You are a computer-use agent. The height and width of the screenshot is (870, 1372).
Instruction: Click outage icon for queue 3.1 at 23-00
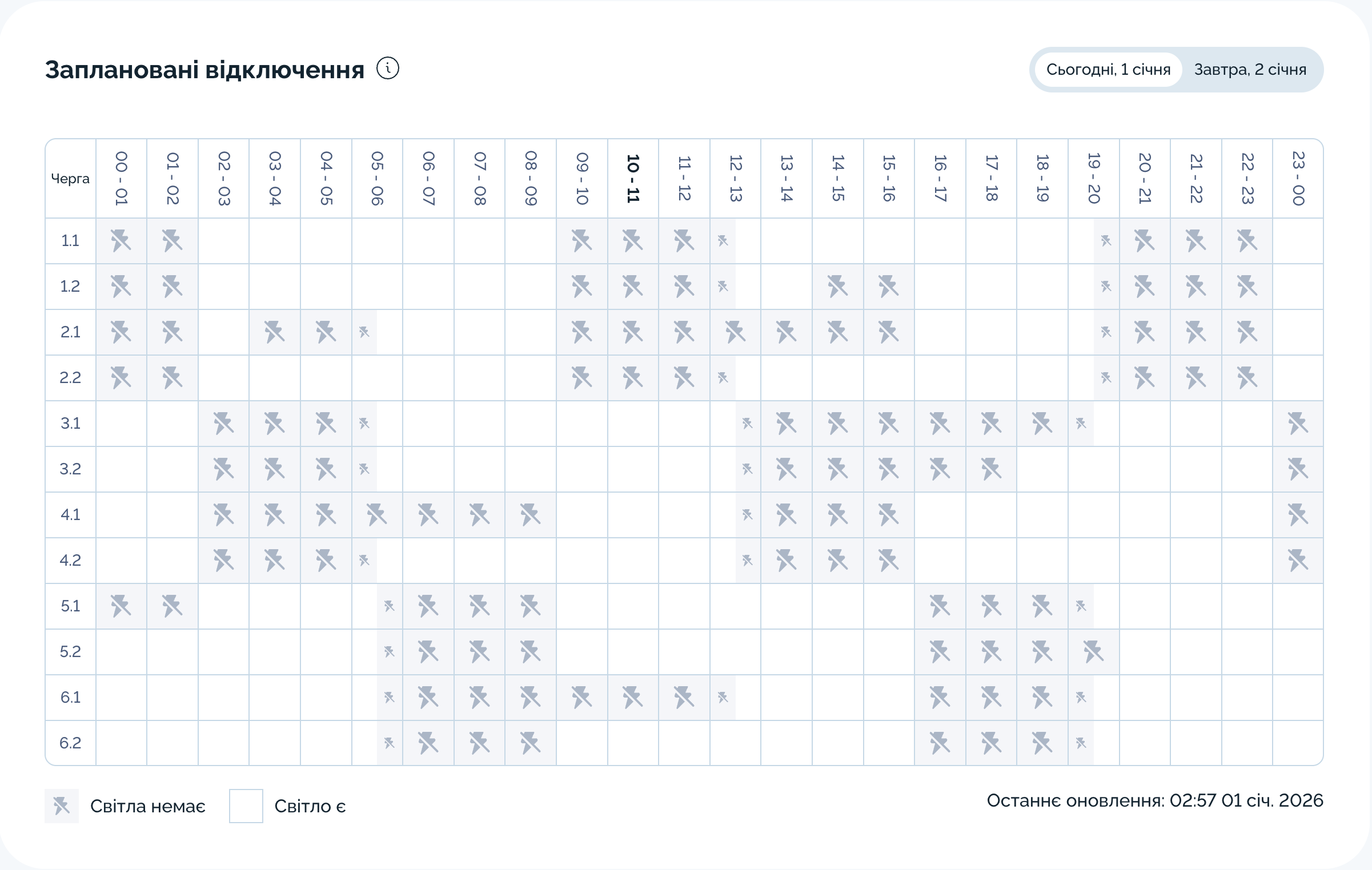click(1298, 424)
